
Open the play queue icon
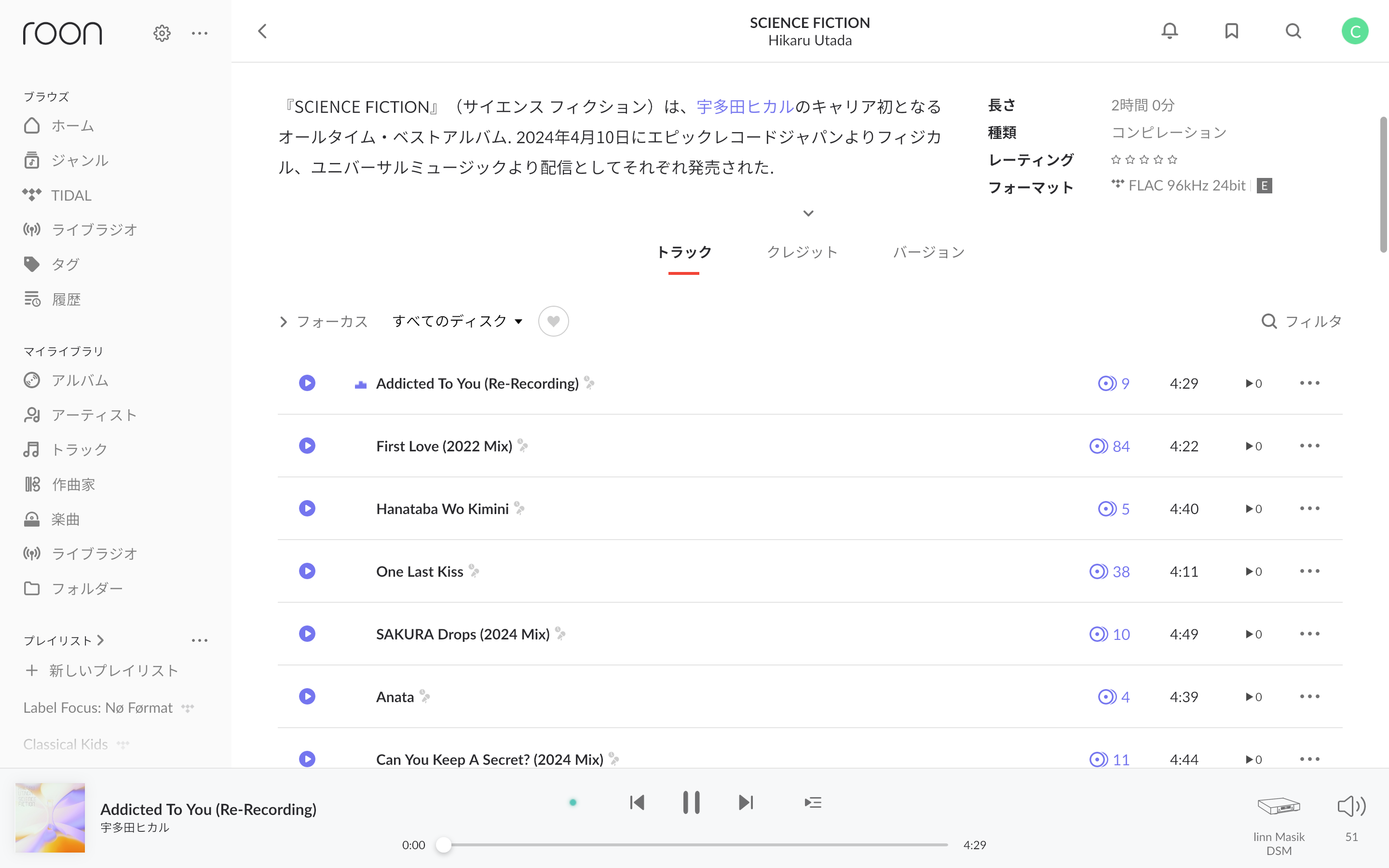[x=813, y=802]
